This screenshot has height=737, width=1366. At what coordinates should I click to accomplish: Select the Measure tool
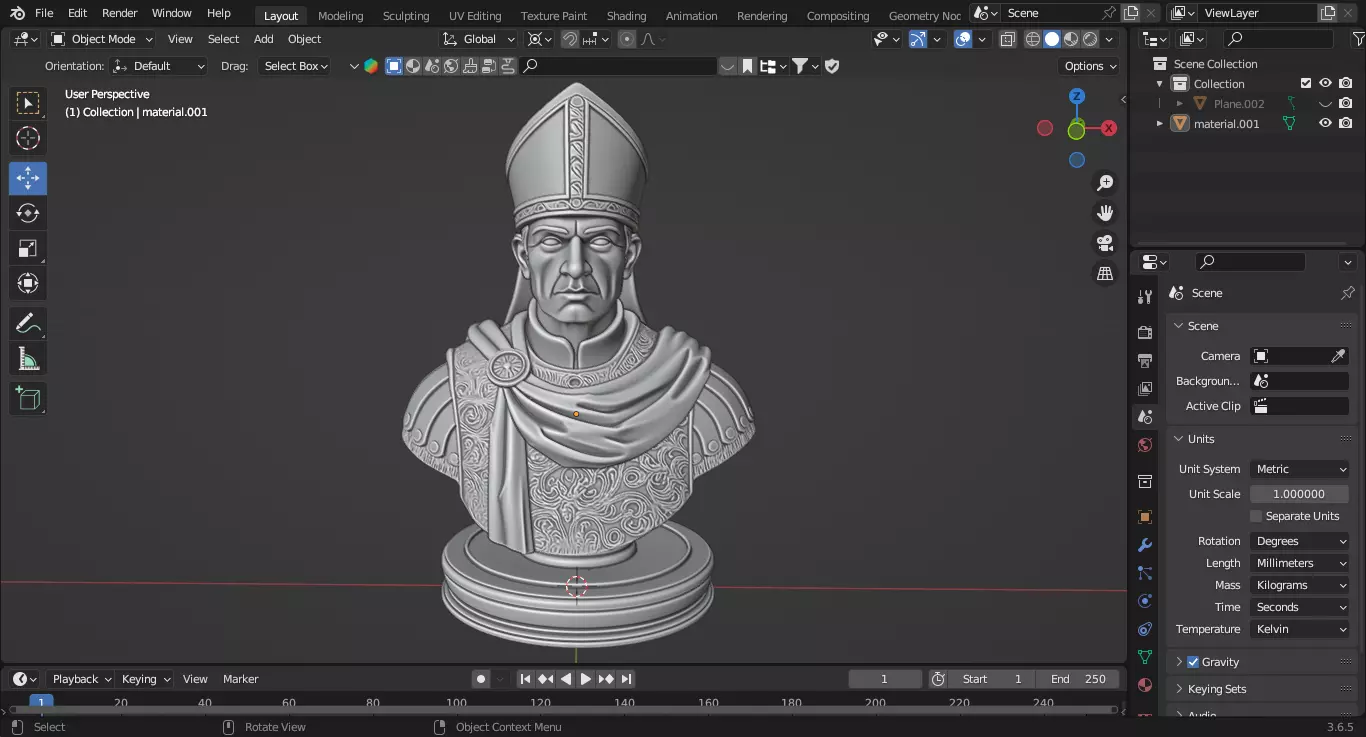click(28, 358)
